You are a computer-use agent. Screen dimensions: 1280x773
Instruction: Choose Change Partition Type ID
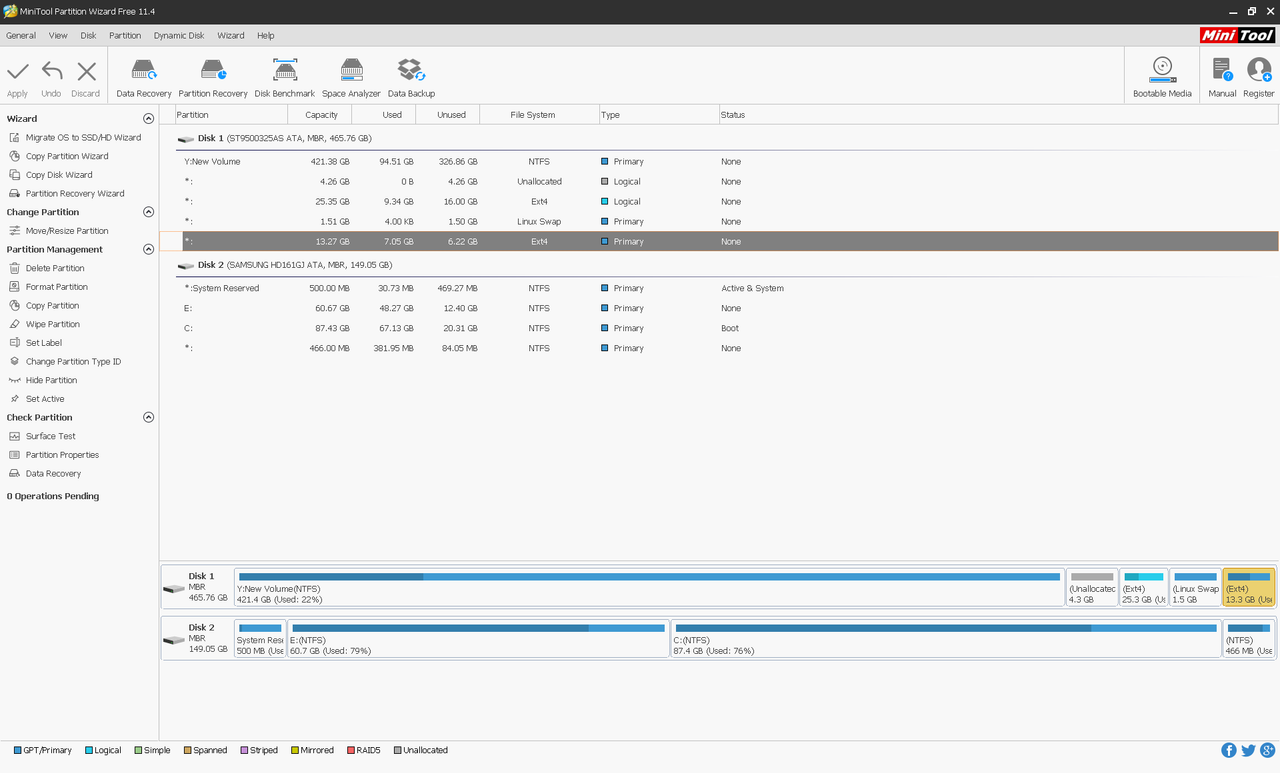65,362
